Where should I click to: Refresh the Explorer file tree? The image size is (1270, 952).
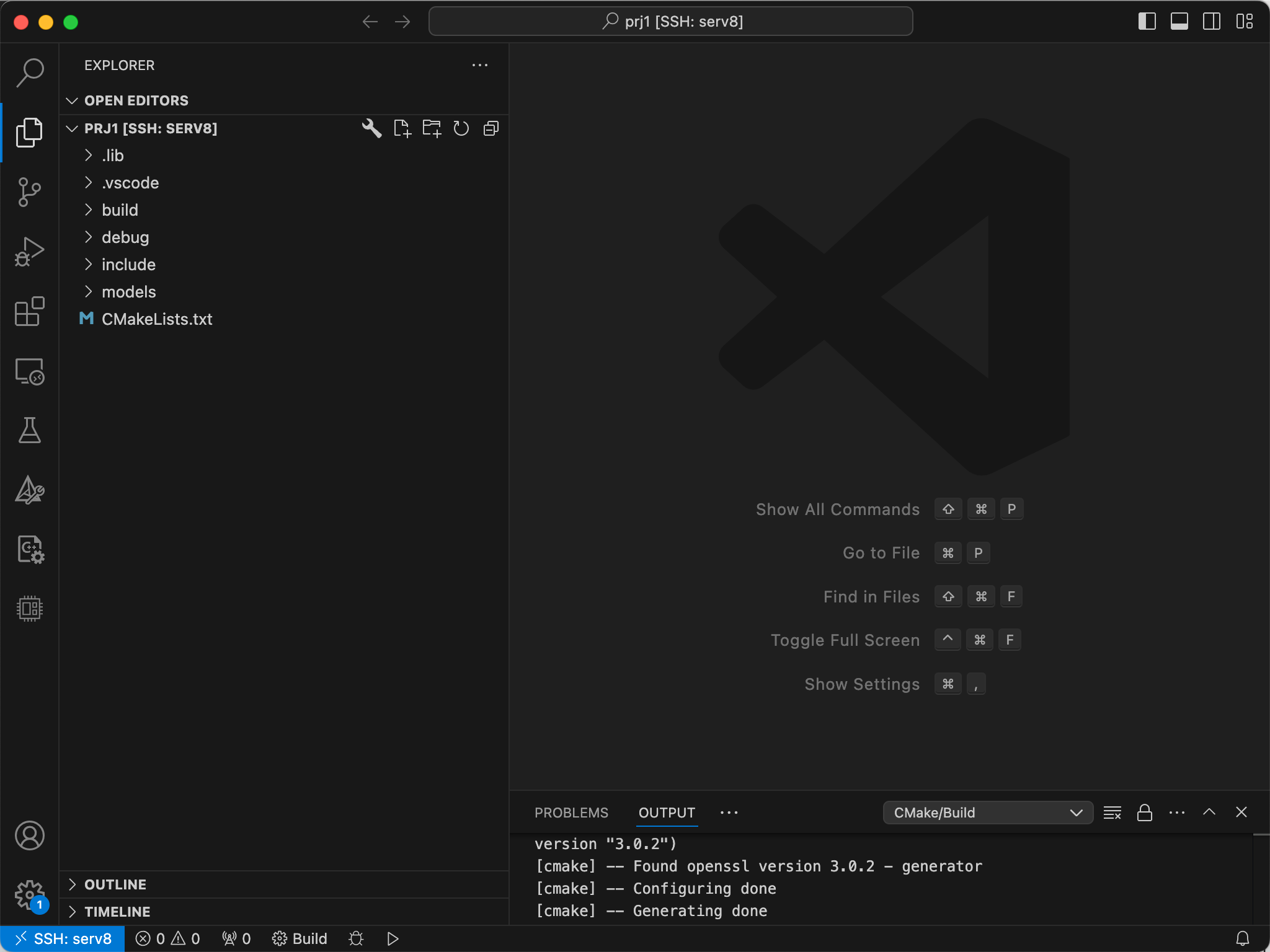coord(461,128)
